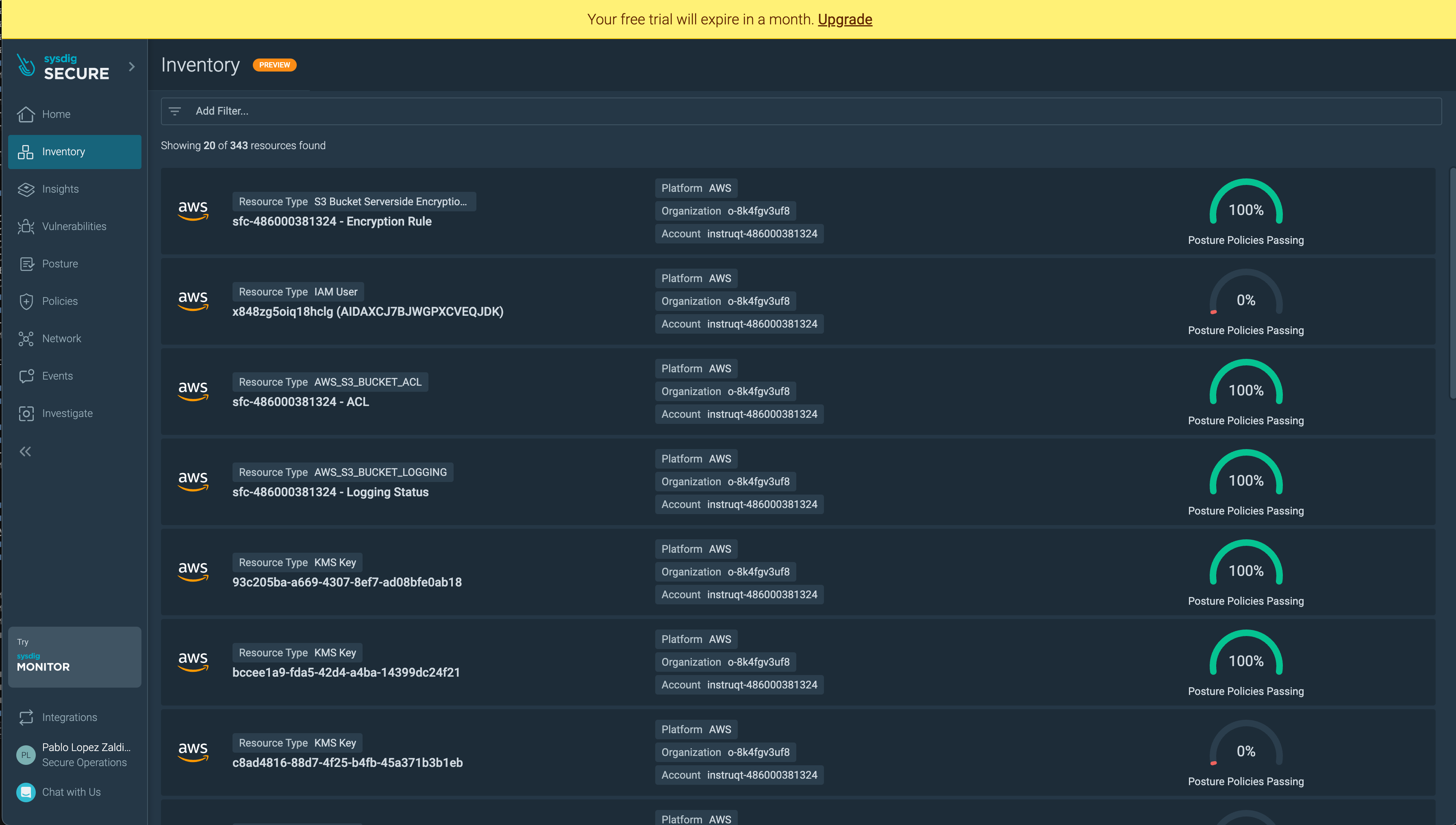Open sfc-486000381324 - ACL resource
Image resolution: width=1456 pixels, height=825 pixels.
(300, 402)
